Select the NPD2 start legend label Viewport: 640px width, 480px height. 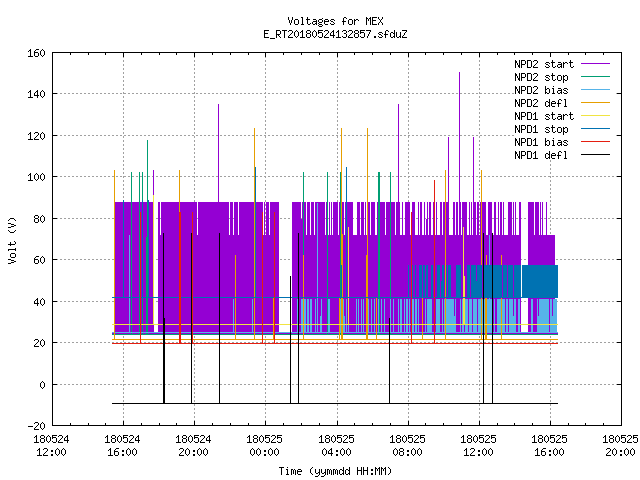544,64
